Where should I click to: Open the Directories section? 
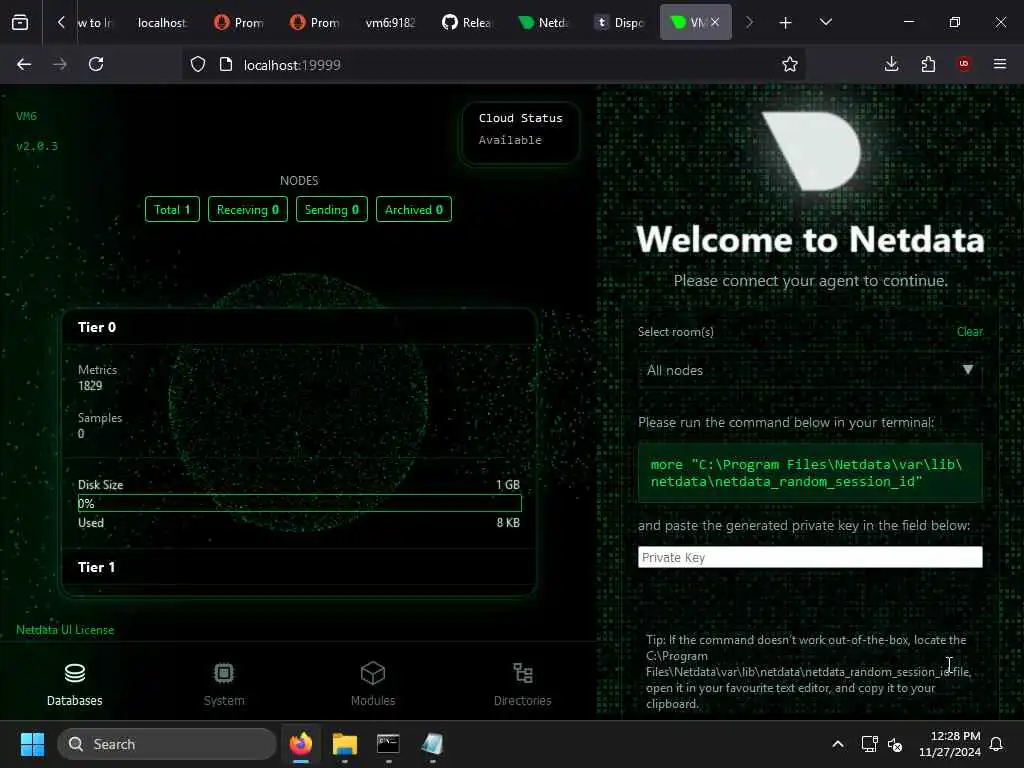pyautogui.click(x=522, y=684)
